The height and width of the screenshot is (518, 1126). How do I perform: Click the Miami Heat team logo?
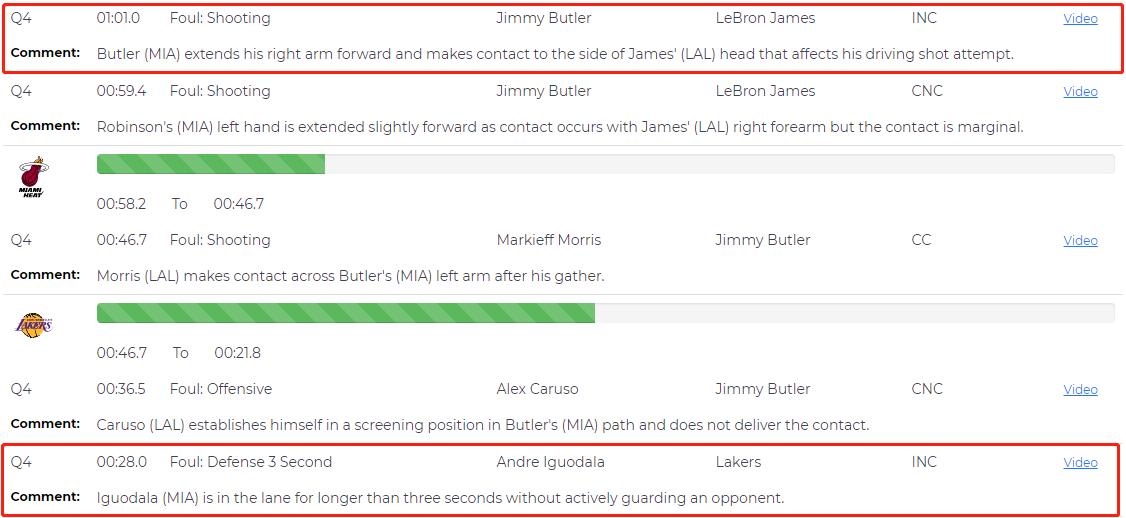coord(33,177)
